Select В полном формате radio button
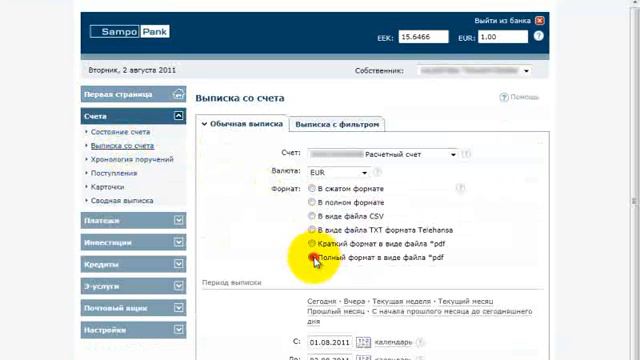Image resolution: width=640 pixels, height=360 pixels. [x=312, y=202]
